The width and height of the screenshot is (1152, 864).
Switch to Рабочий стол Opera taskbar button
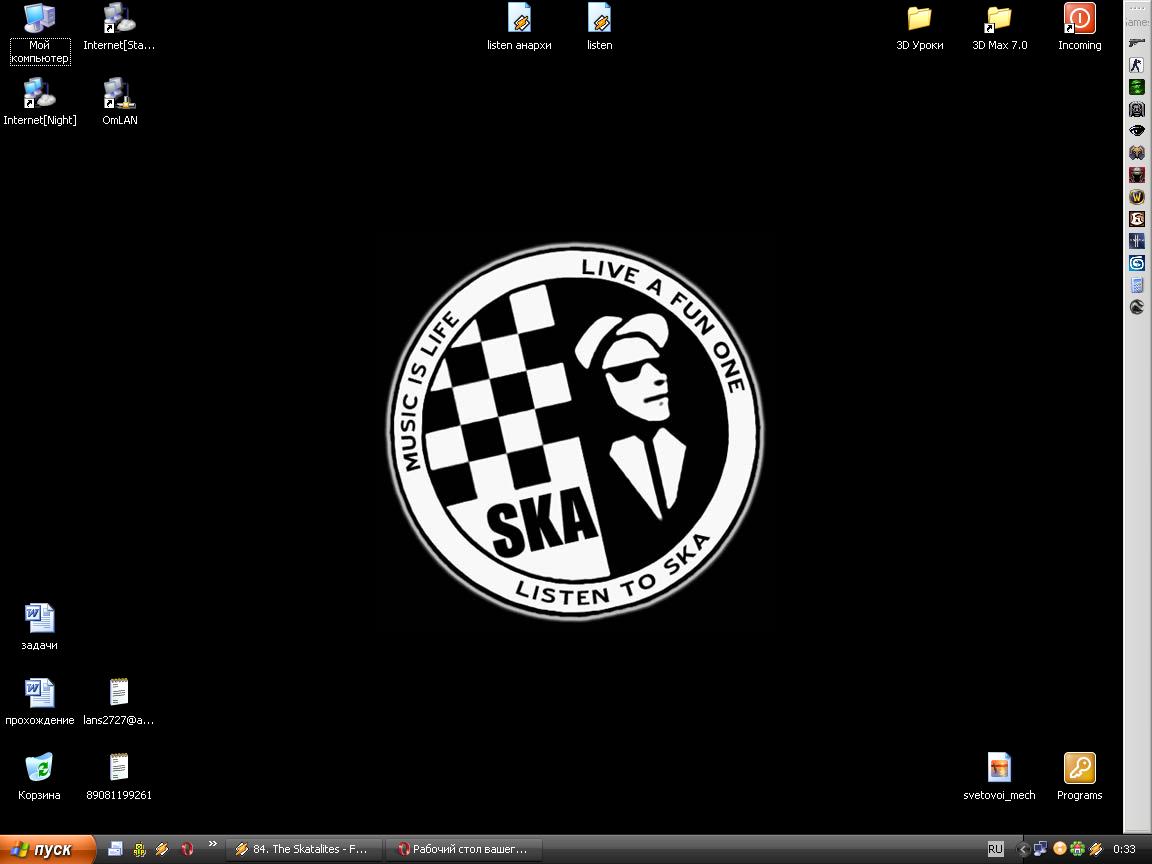(x=464, y=849)
